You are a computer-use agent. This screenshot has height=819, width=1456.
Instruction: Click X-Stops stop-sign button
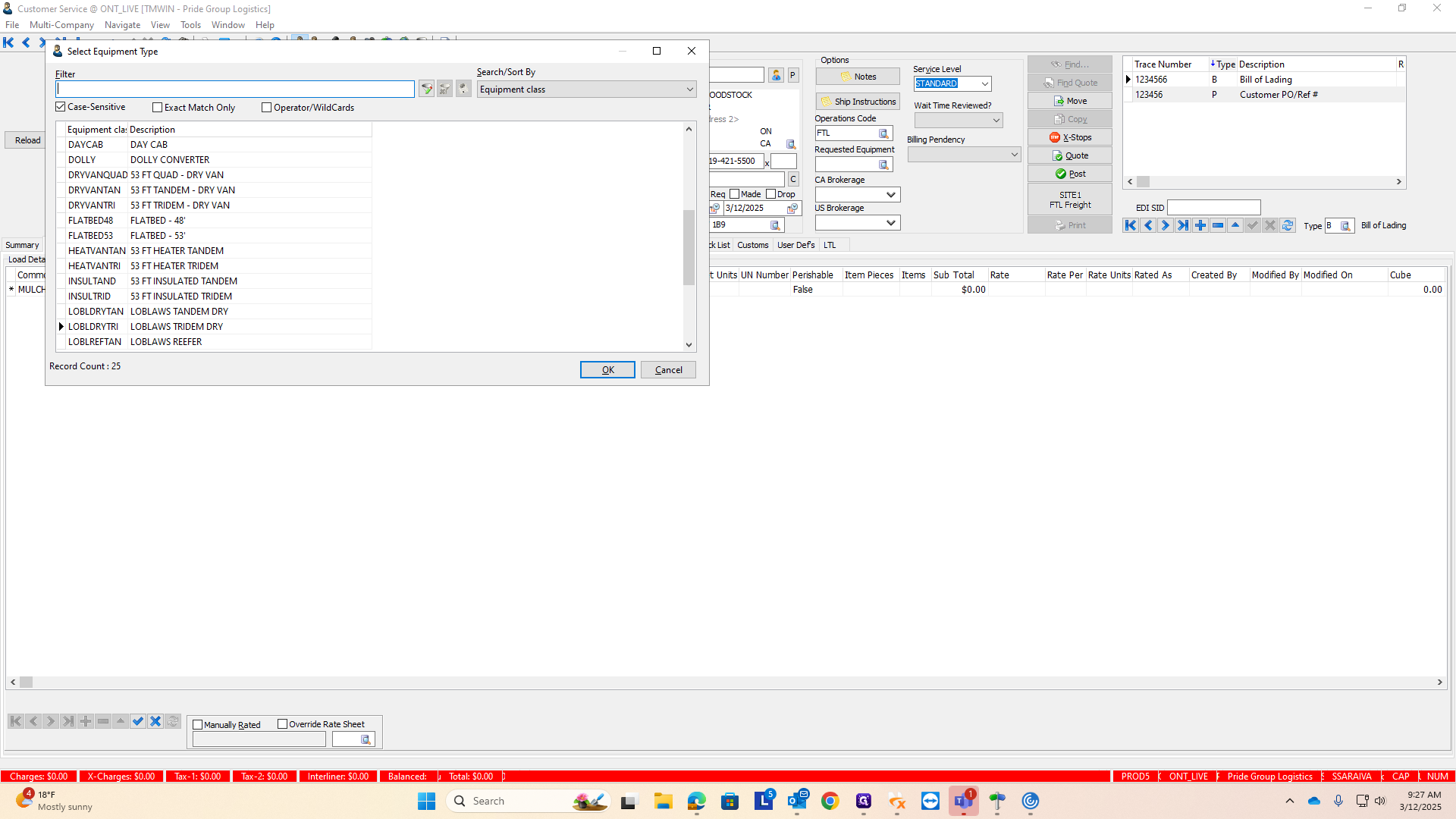(1070, 137)
